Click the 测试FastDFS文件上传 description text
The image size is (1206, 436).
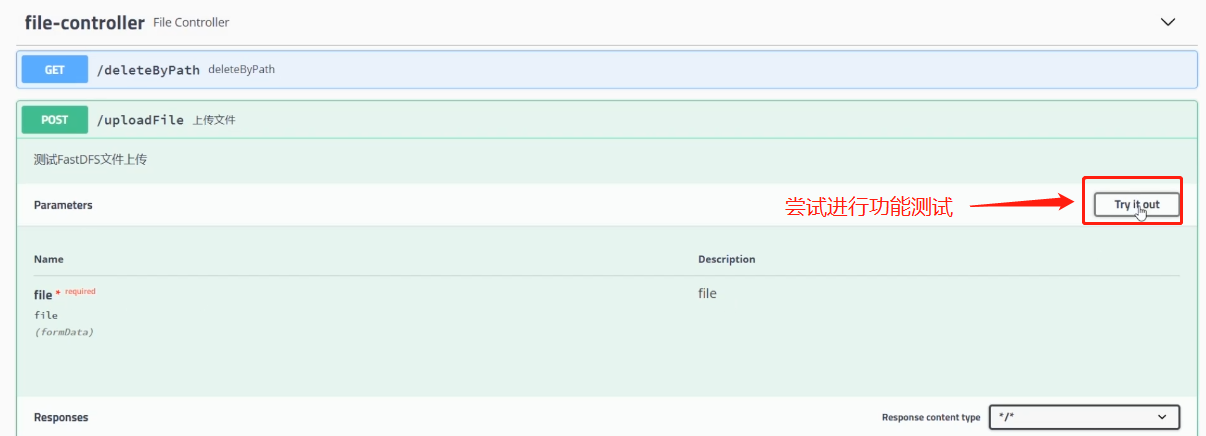tap(90, 159)
